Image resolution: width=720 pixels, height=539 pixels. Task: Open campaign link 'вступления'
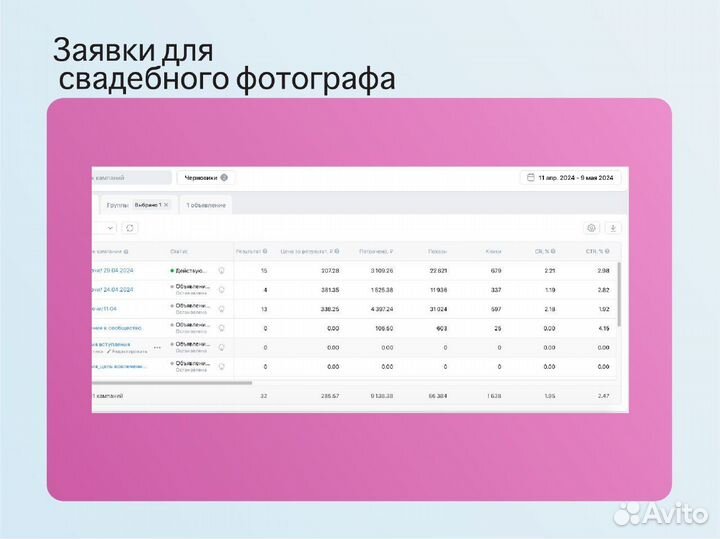(x=112, y=344)
